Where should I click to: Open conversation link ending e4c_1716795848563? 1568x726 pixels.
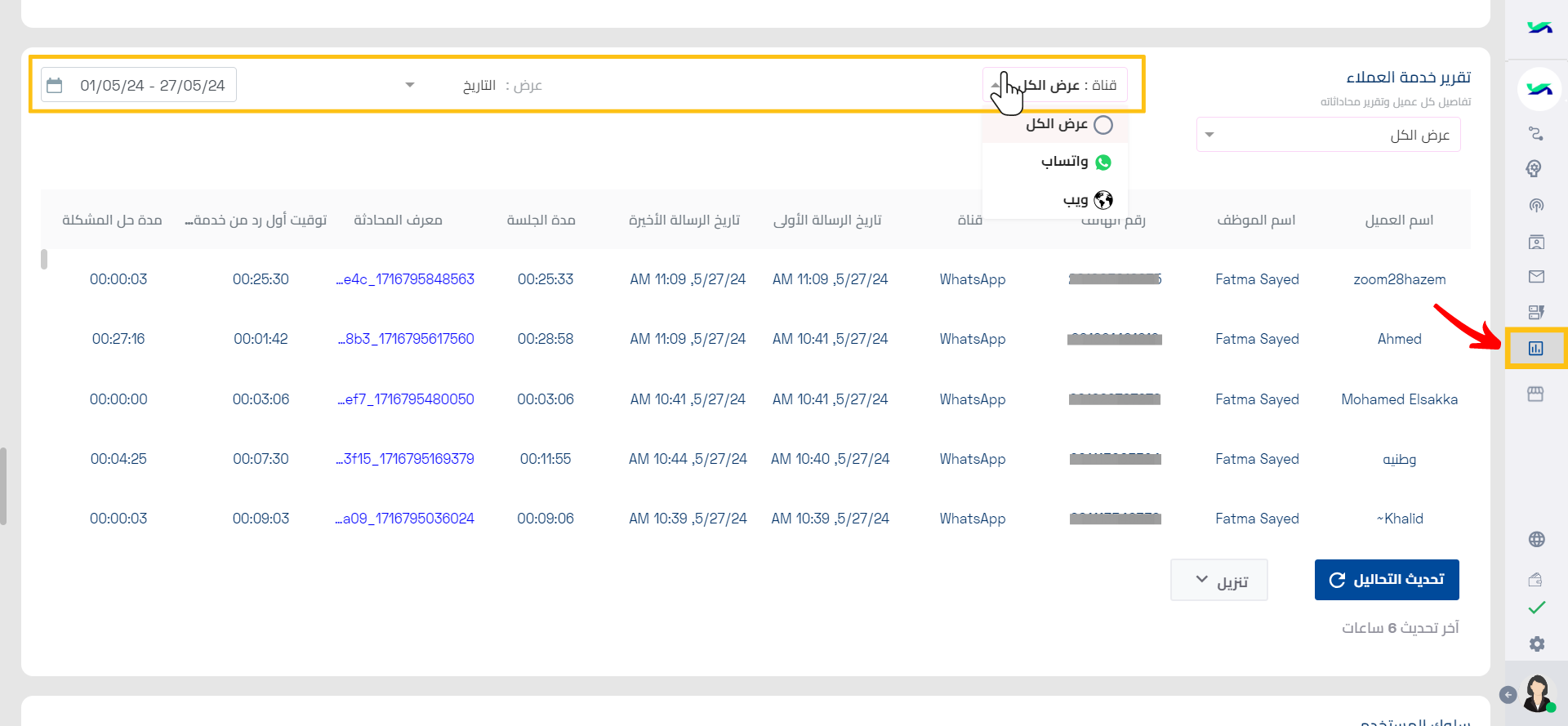[405, 279]
